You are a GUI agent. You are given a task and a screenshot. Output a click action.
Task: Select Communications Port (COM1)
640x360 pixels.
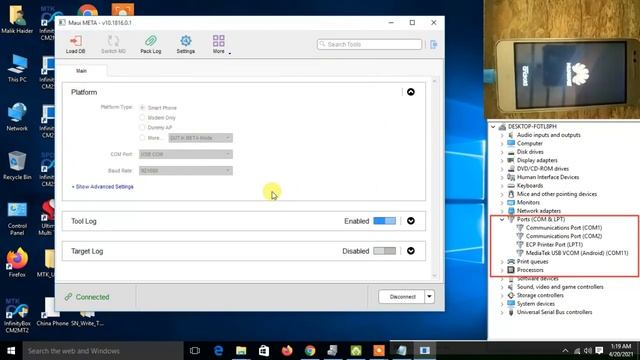point(564,228)
